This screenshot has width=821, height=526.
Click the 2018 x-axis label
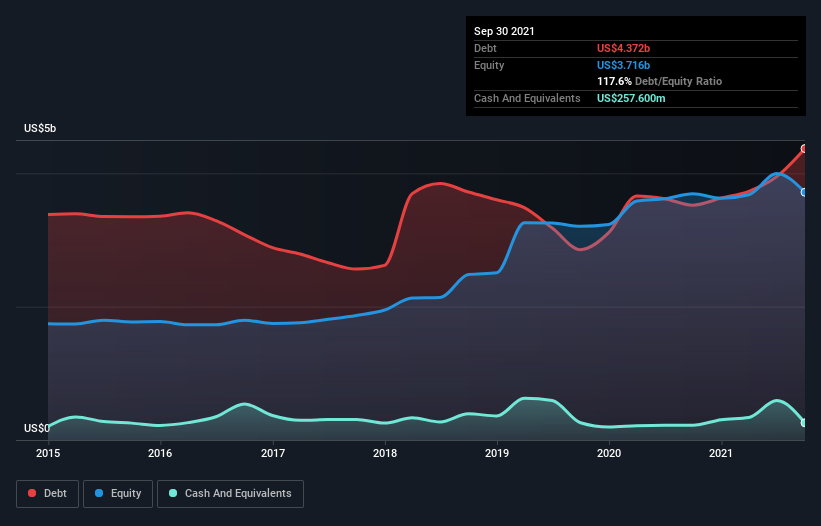(x=385, y=453)
